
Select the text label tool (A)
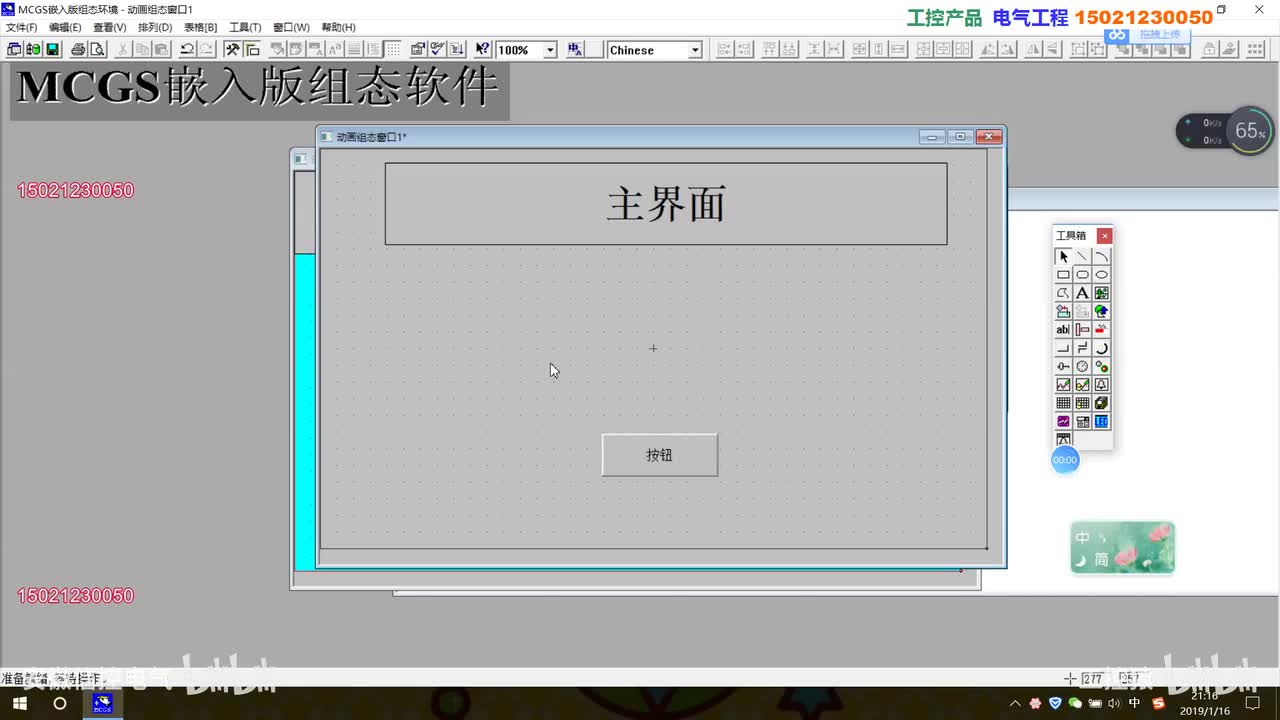(1082, 293)
